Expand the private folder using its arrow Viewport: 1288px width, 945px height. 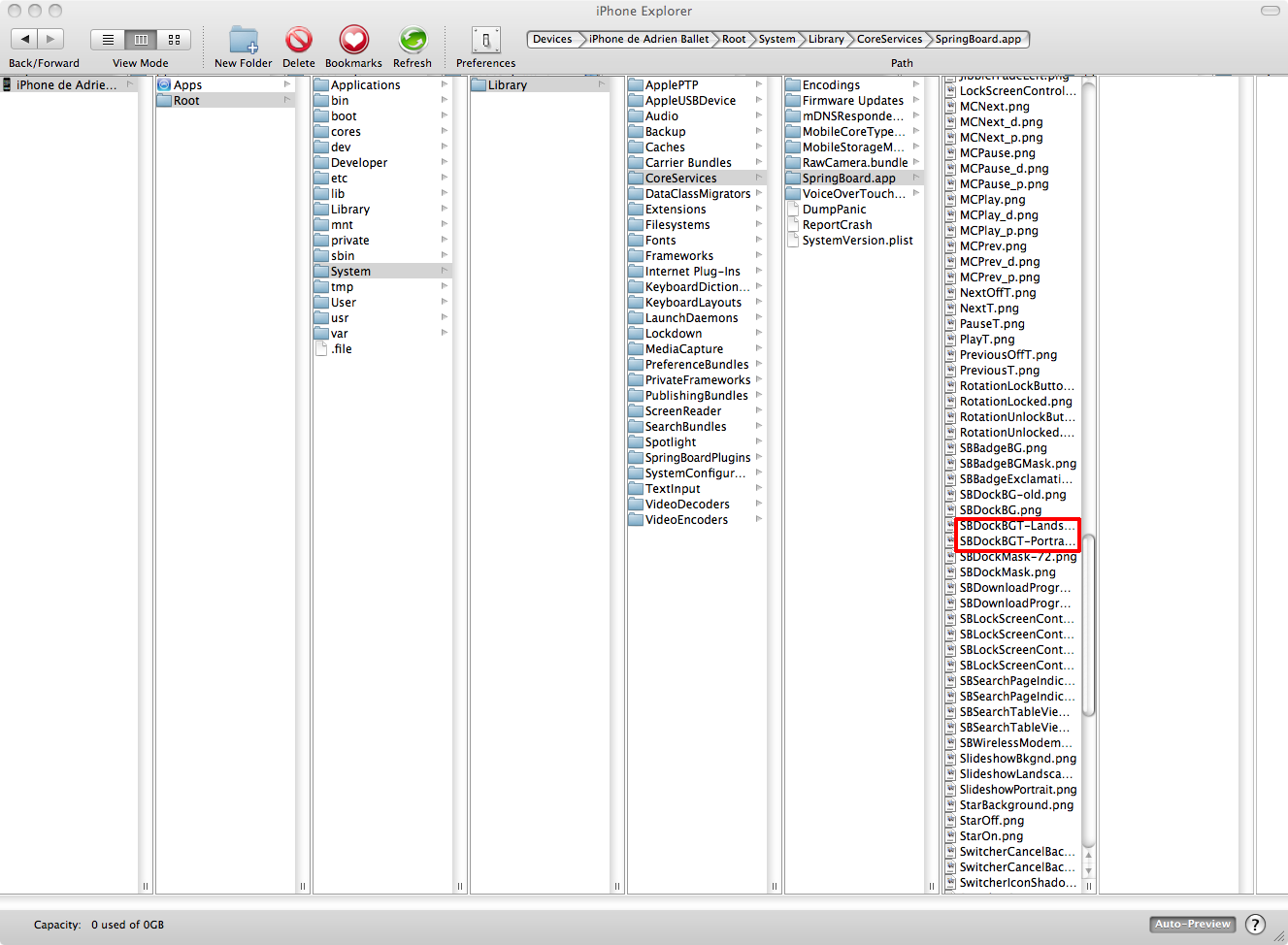445,241
